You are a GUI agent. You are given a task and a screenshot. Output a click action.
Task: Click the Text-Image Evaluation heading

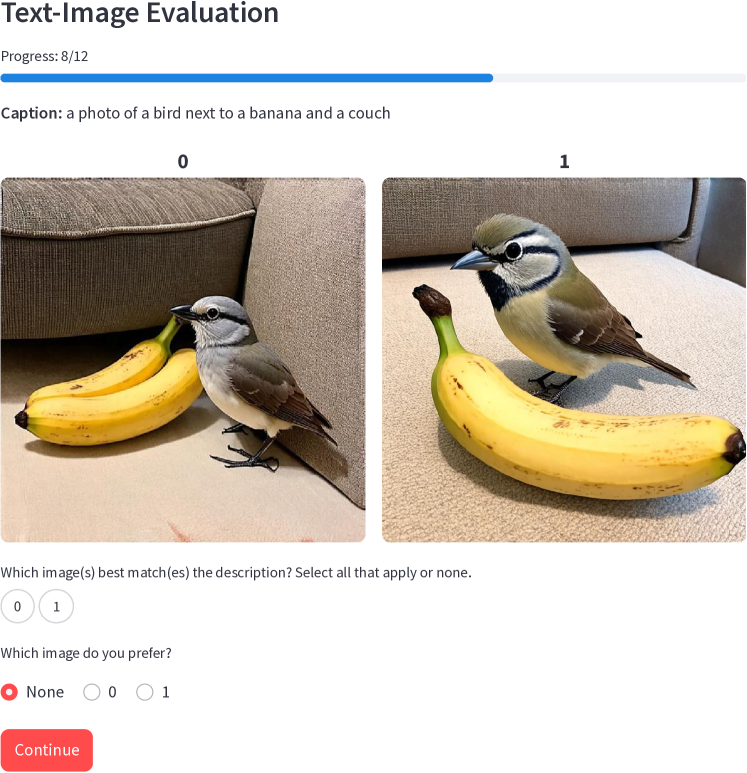(x=140, y=13)
